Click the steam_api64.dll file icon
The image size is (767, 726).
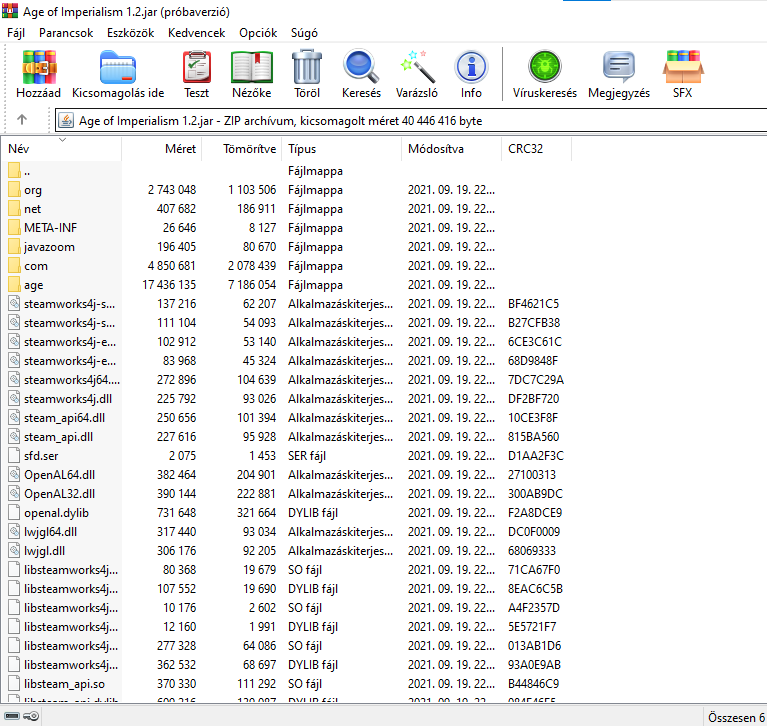(14, 418)
